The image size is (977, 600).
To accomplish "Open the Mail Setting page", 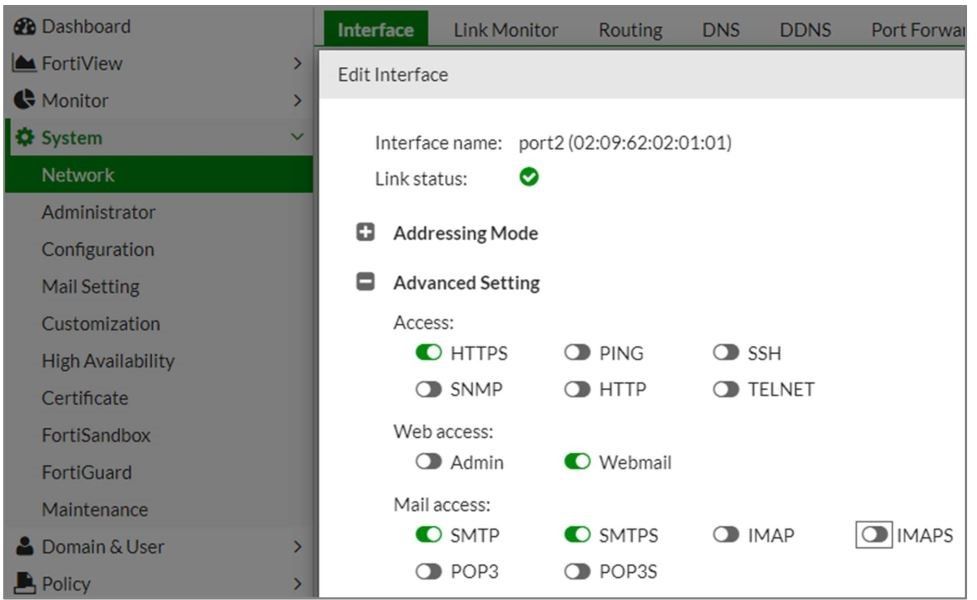I will pos(90,287).
